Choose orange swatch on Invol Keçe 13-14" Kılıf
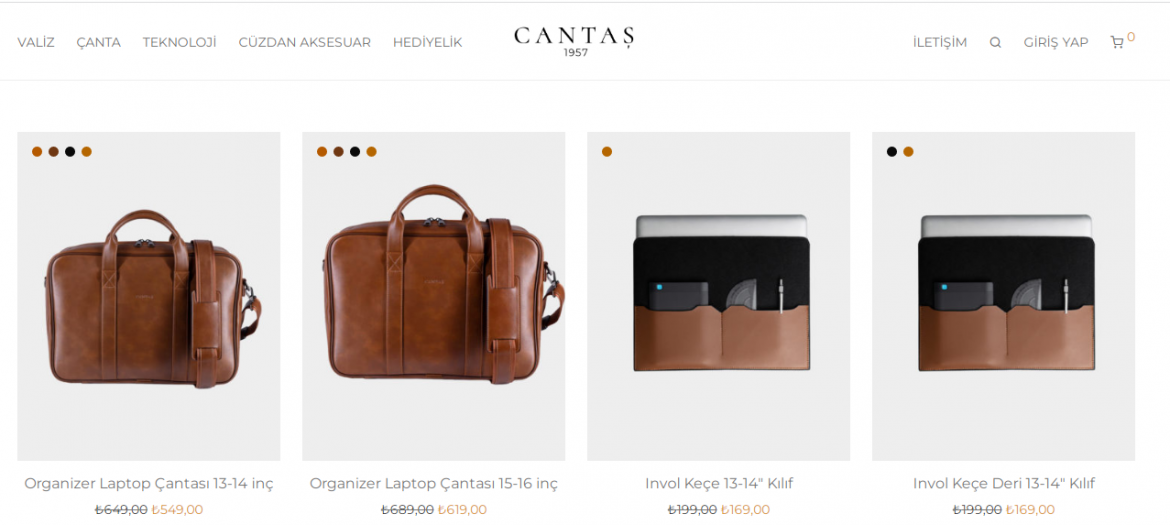This screenshot has width=1170, height=525. point(607,151)
